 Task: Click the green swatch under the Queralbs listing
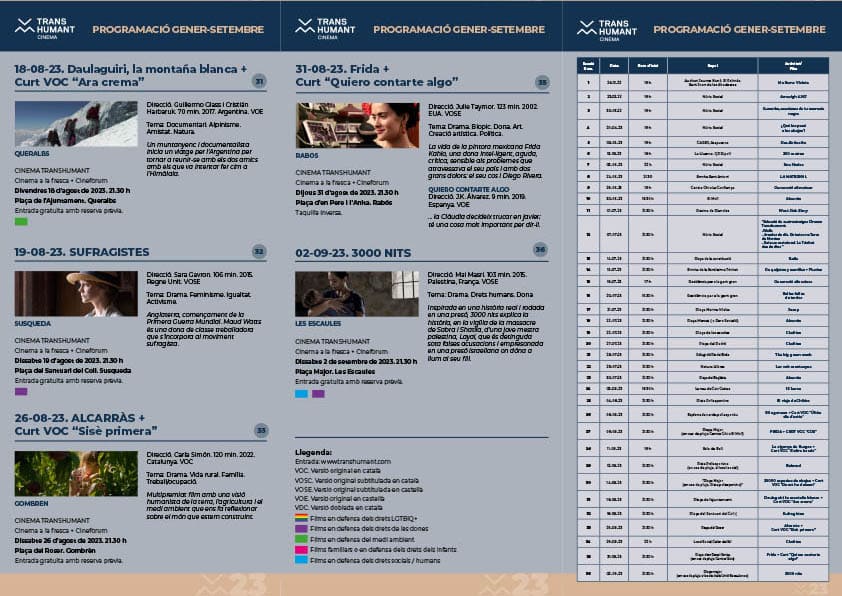pyautogui.click(x=21, y=222)
